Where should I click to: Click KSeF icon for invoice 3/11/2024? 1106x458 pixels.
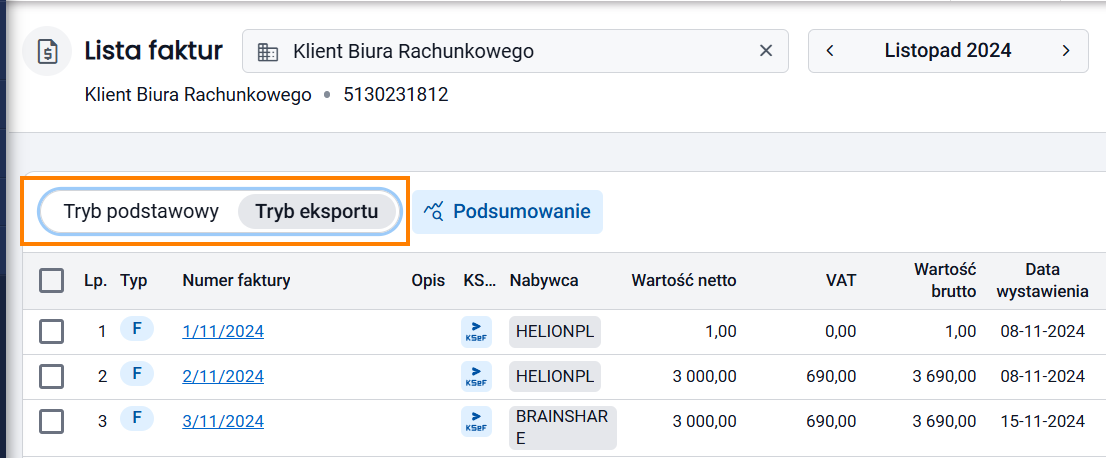coord(476,422)
